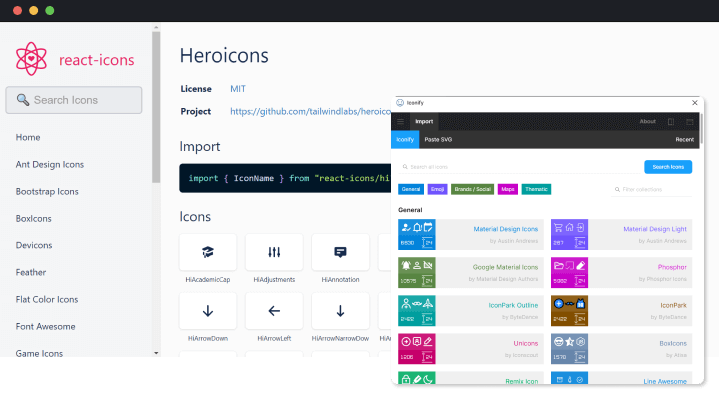This screenshot has height=398, width=719.
Task: Open the Unicons collection link
Action: coord(525,343)
